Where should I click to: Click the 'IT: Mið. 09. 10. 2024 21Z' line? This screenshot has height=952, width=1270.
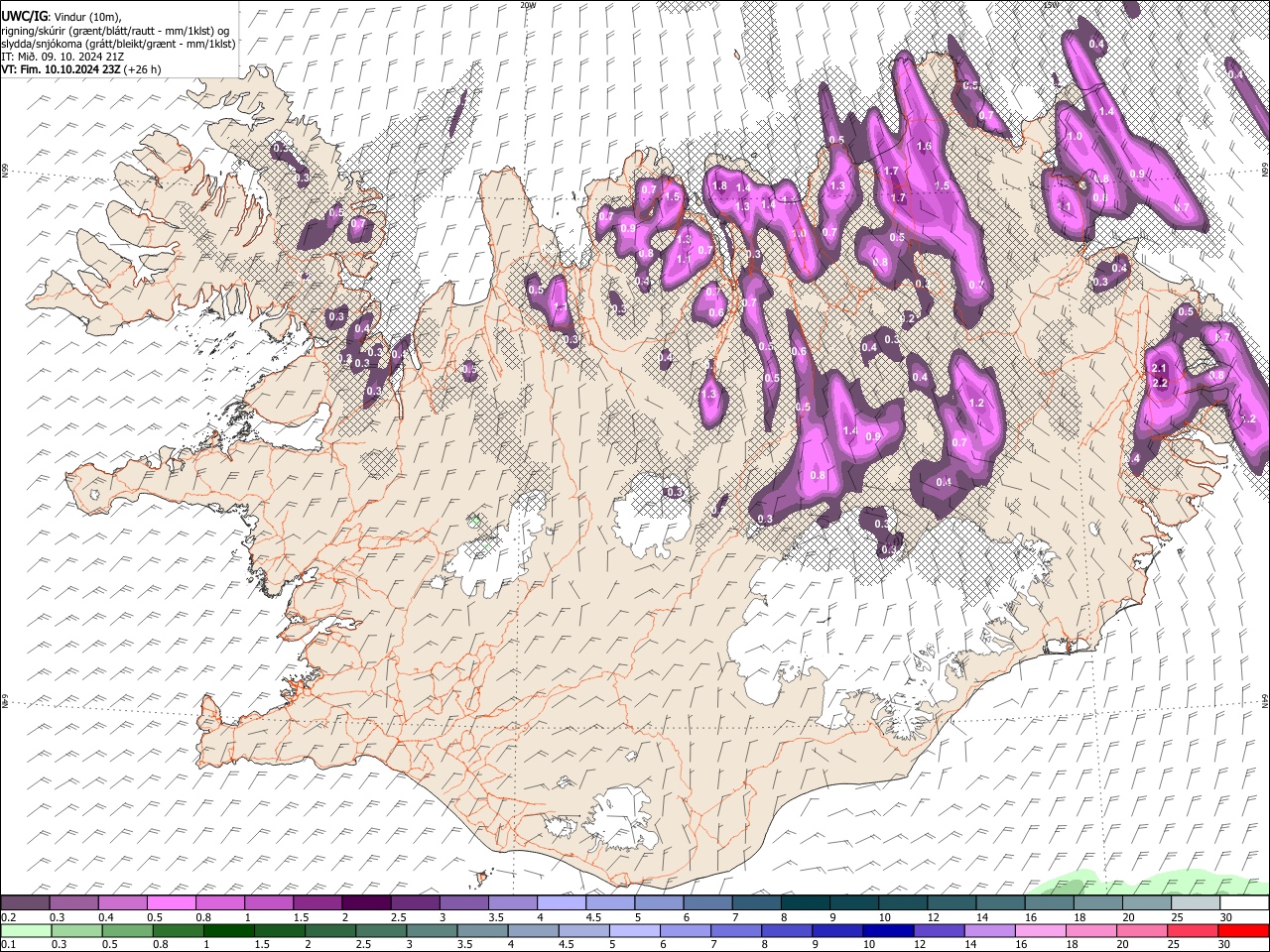click(62, 57)
